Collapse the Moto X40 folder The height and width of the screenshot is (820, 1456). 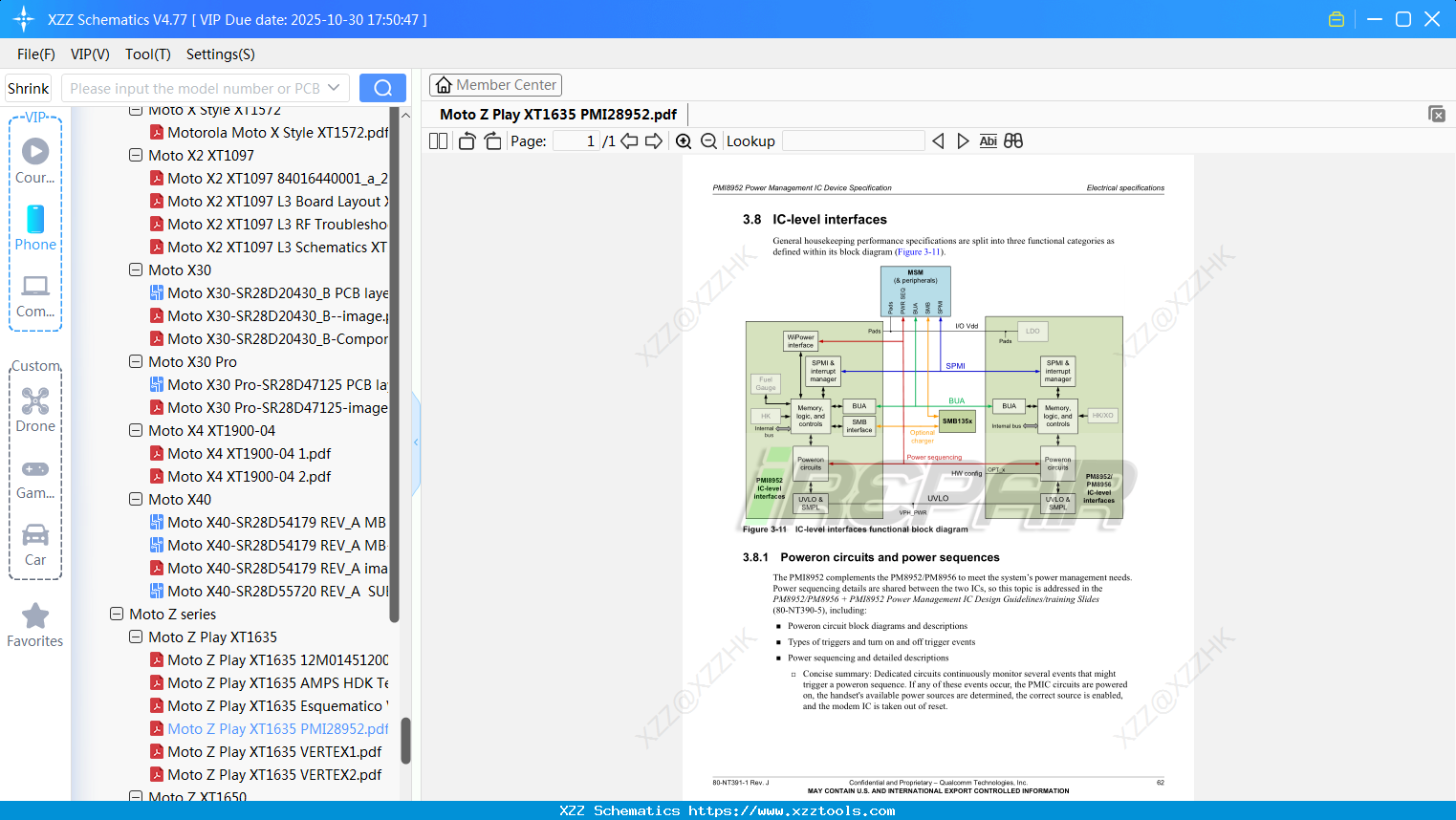[136, 499]
